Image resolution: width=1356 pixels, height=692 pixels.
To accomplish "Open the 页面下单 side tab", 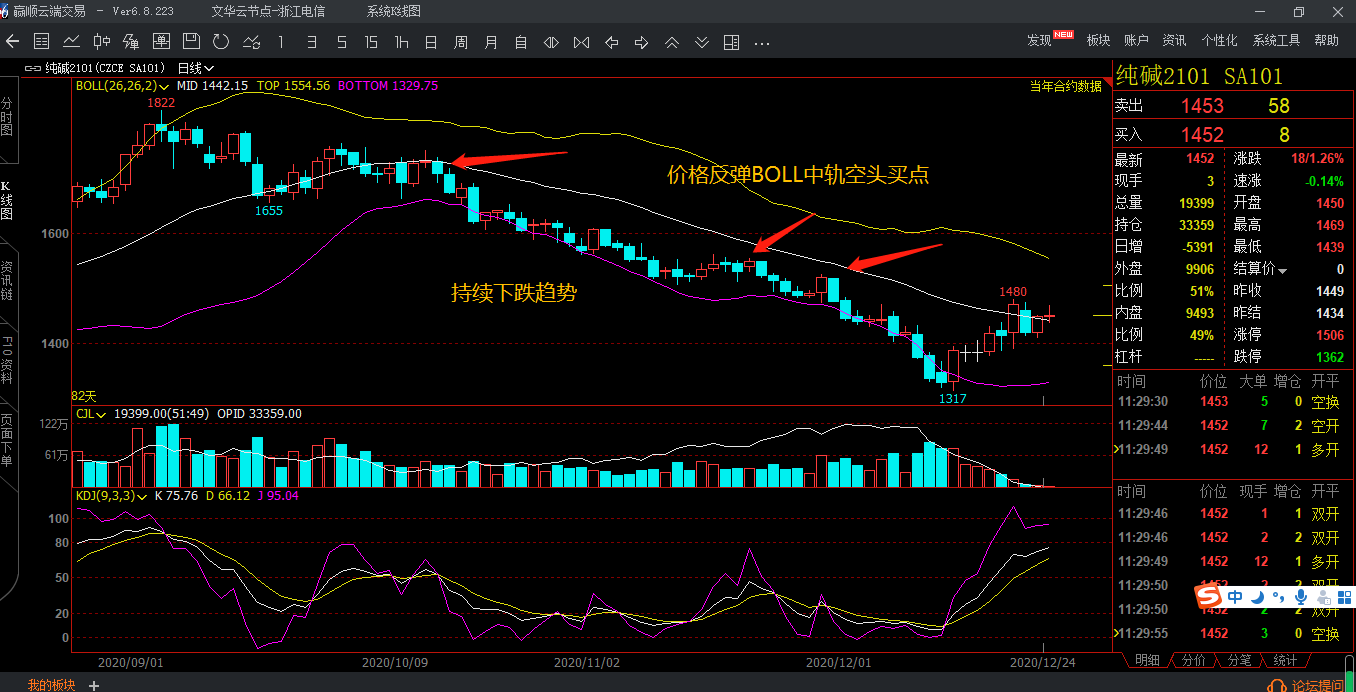I will pyautogui.click(x=7, y=442).
